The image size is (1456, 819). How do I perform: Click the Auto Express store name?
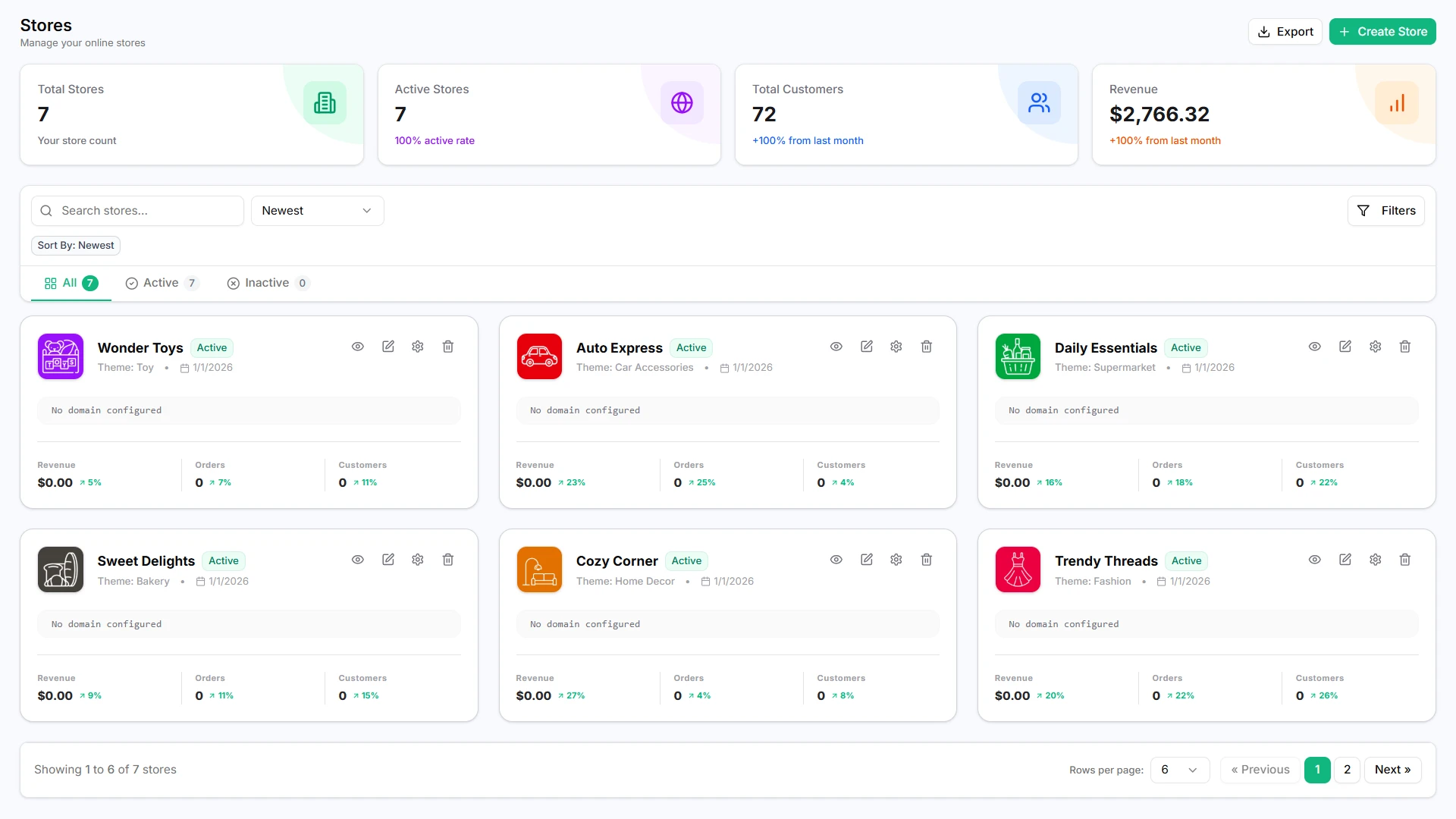(x=620, y=348)
